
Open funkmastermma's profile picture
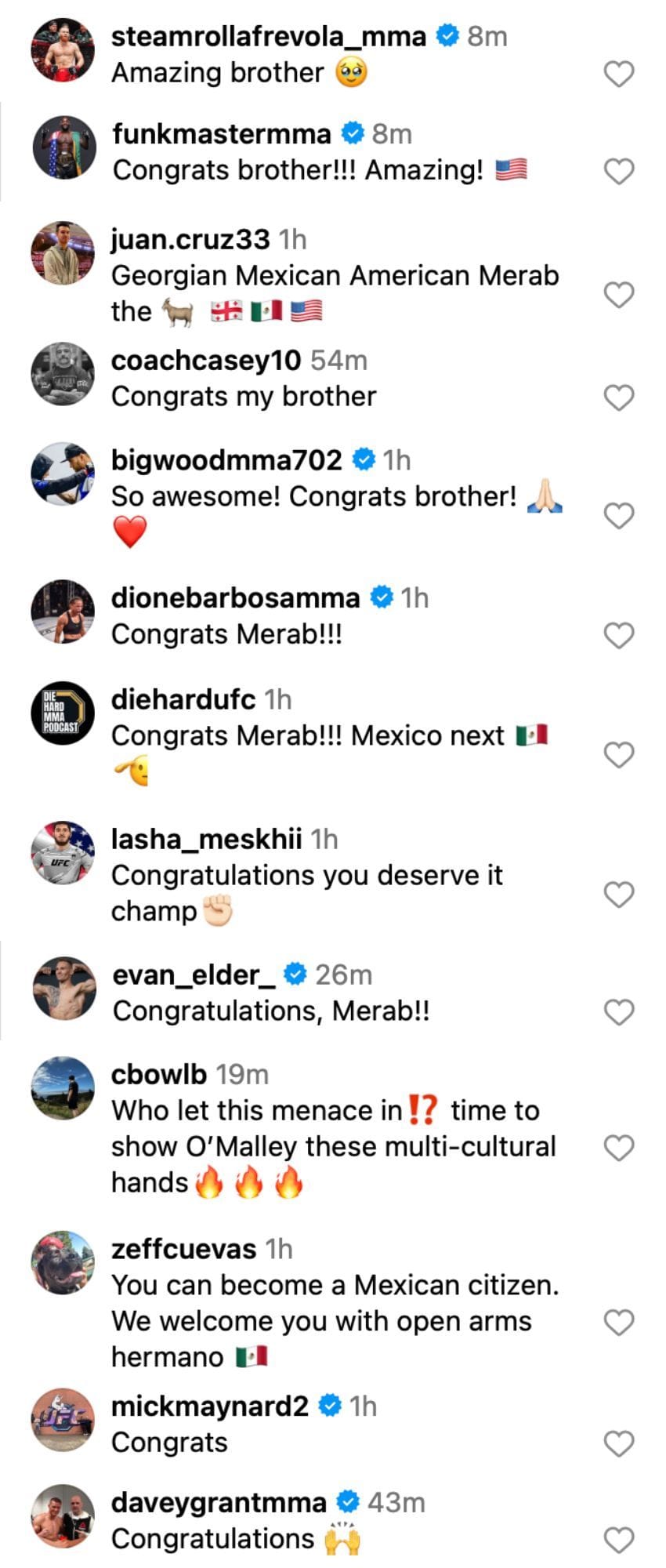click(x=63, y=149)
